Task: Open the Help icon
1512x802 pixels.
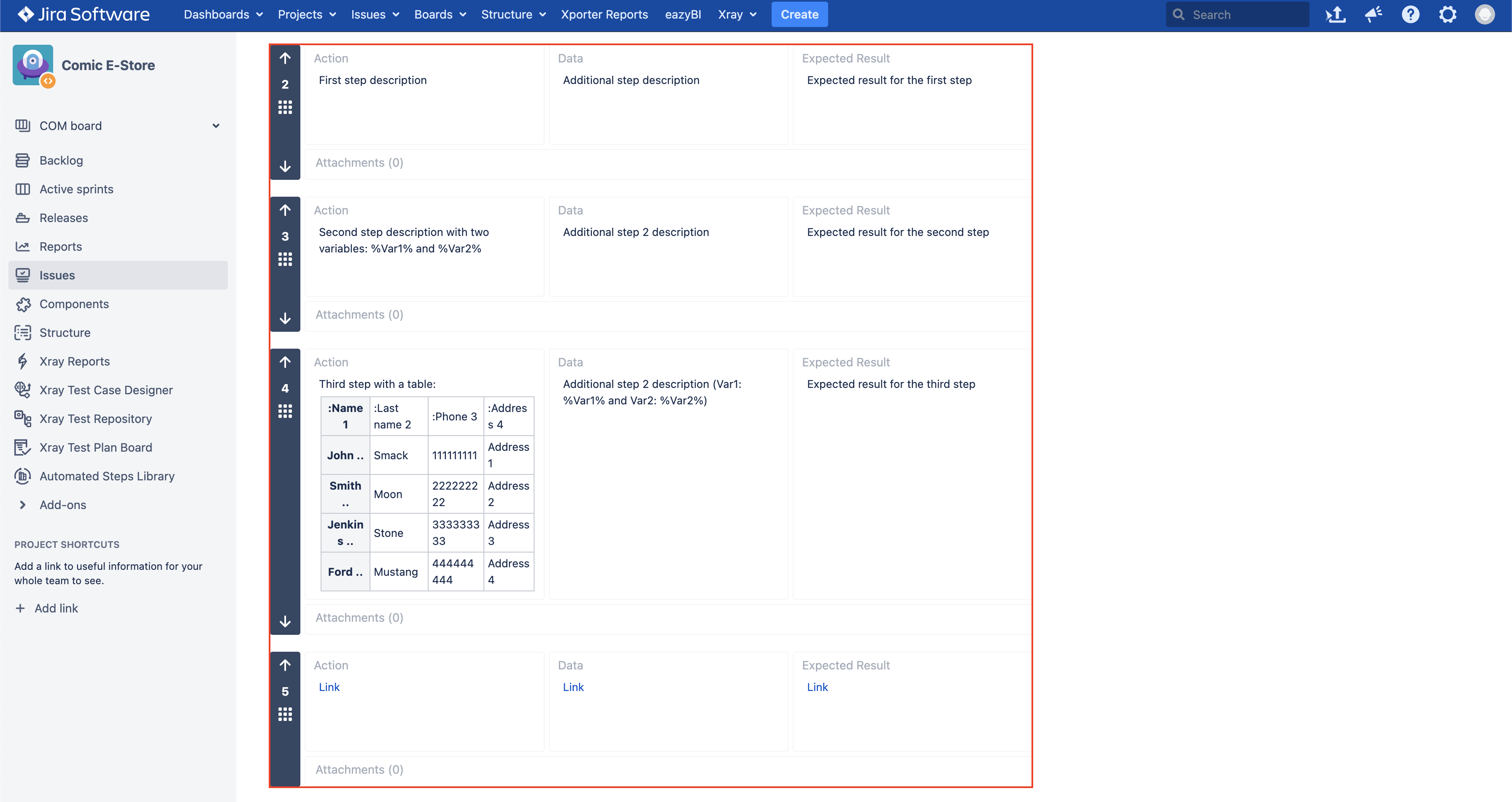Action: tap(1410, 14)
